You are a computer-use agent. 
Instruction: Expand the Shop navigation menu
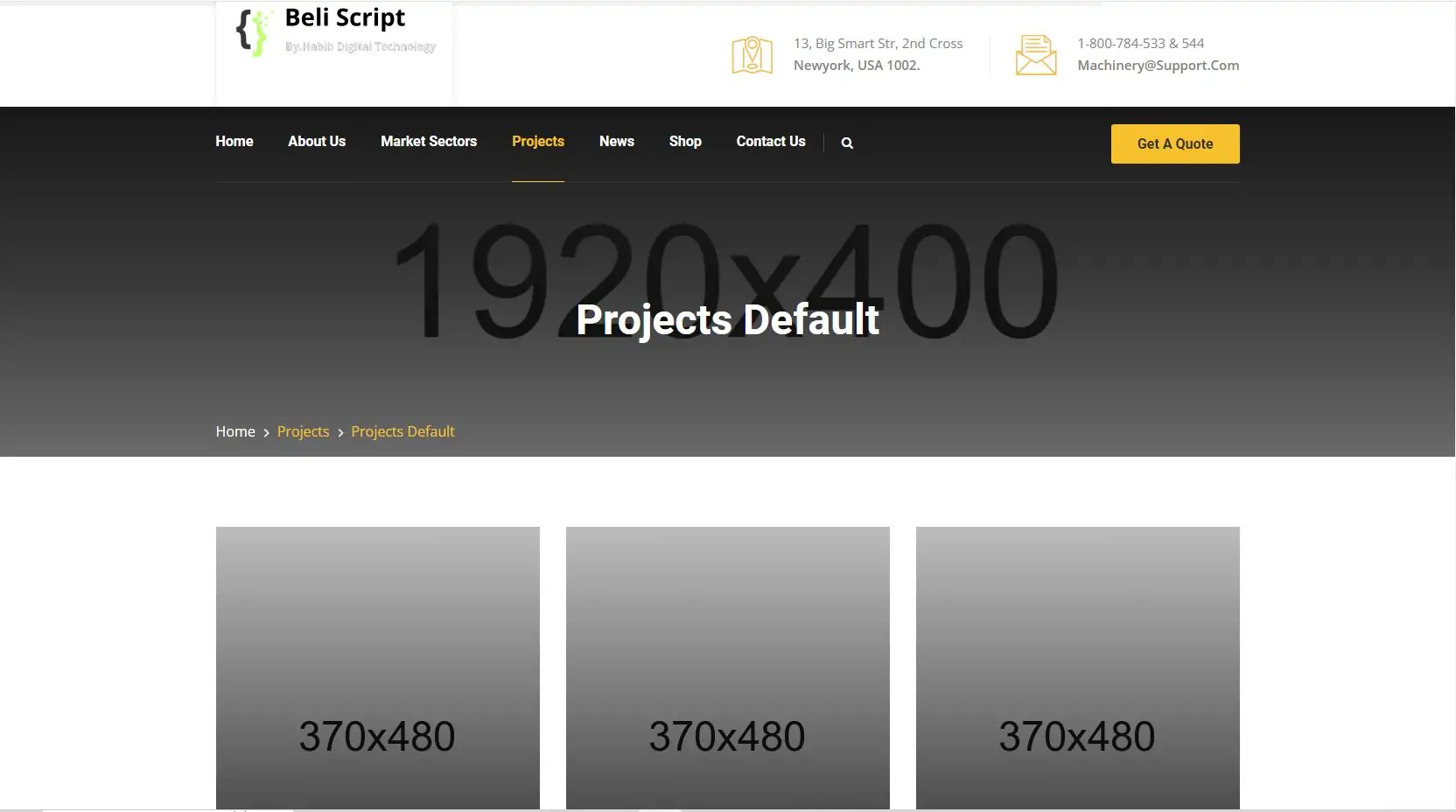click(685, 142)
